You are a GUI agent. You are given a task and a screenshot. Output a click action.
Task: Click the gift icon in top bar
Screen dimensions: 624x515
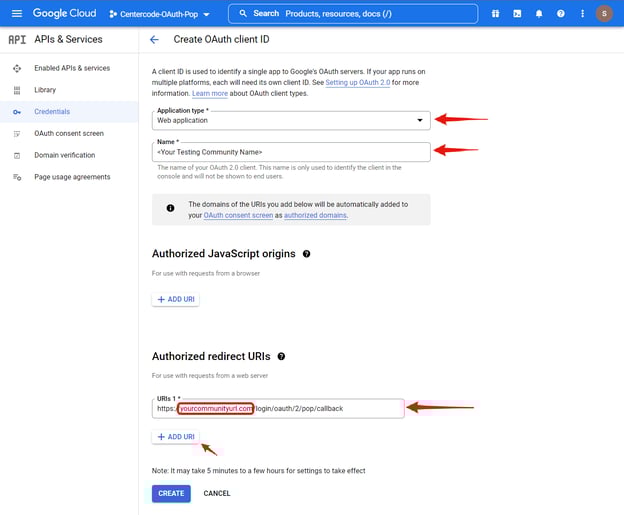tap(495, 14)
